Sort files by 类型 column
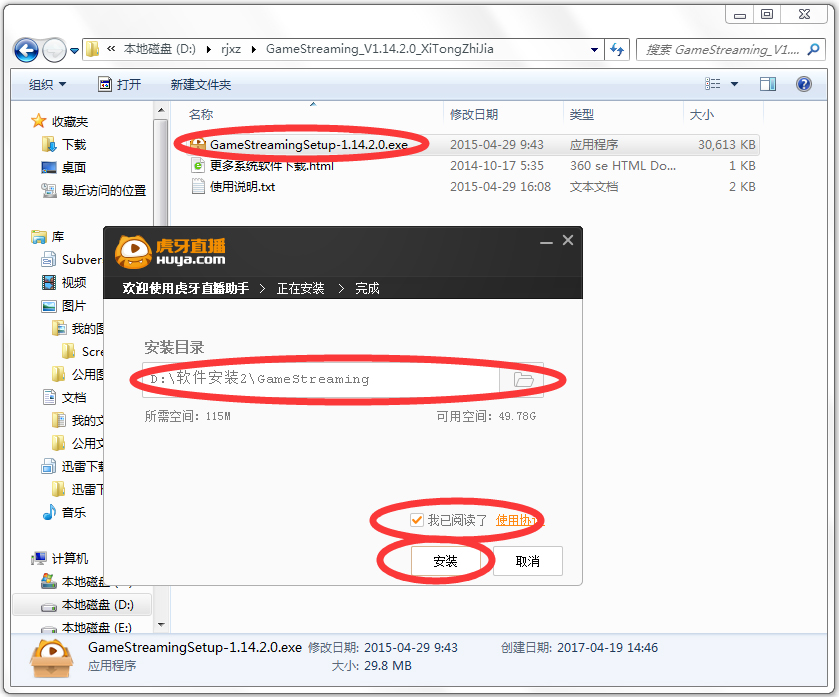839x697 pixels. coord(582,114)
